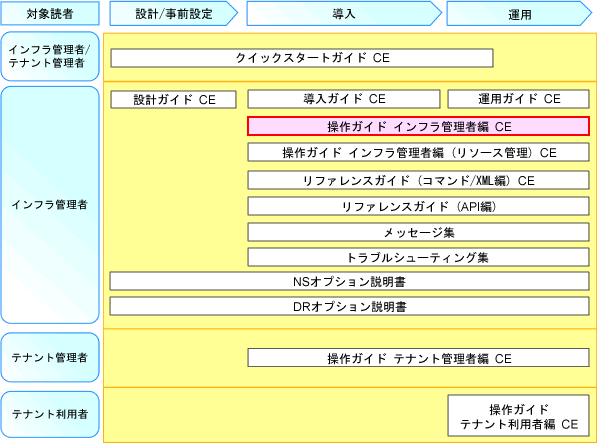
Task: Open the 導入ガイド CE box
Action: click(344, 99)
